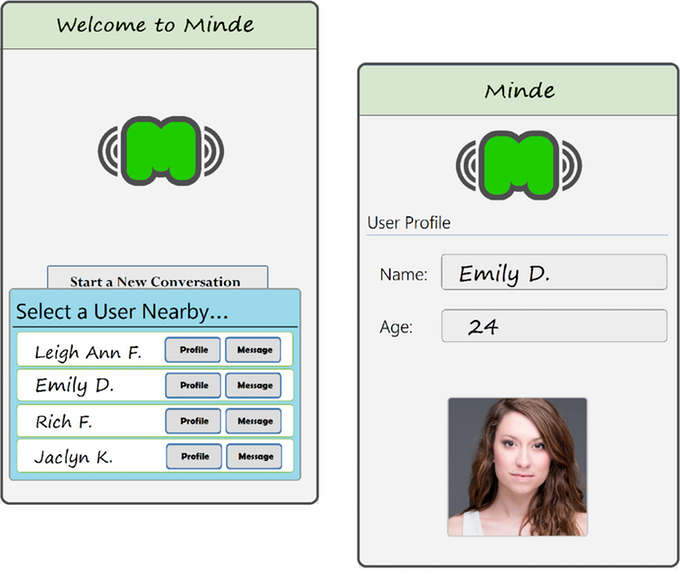Open Rich F.'s profile
The width and height of the screenshot is (680, 574).
(x=193, y=421)
